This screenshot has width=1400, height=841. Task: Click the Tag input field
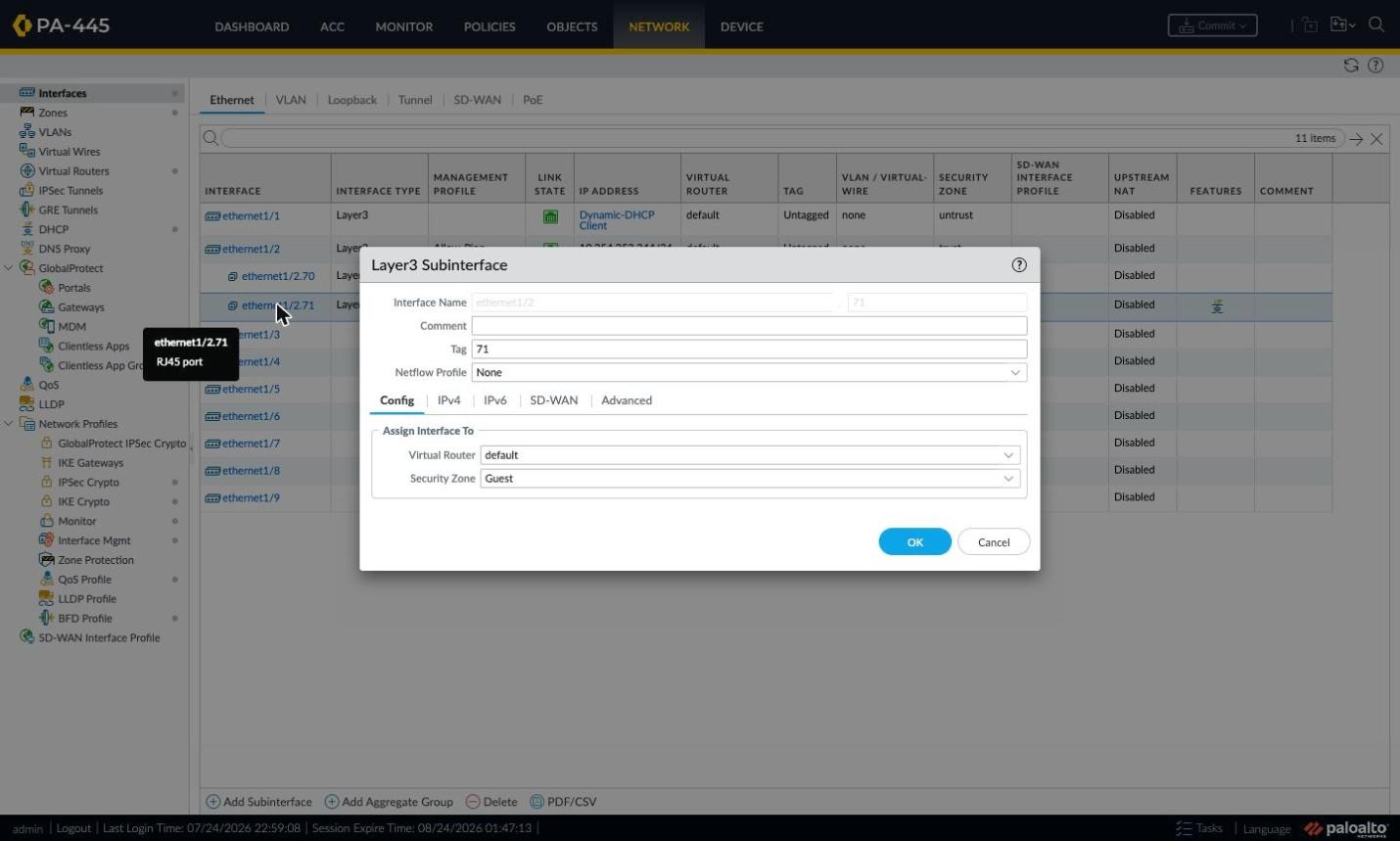coord(749,350)
